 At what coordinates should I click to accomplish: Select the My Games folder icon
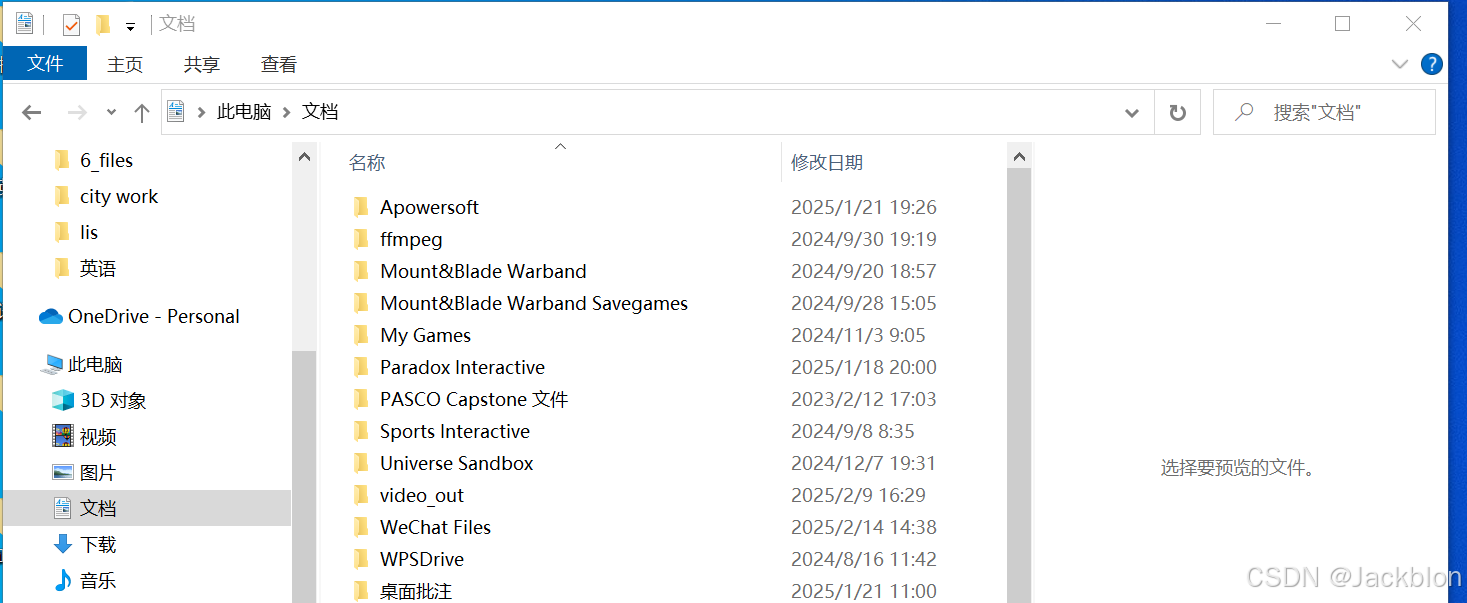[361, 335]
